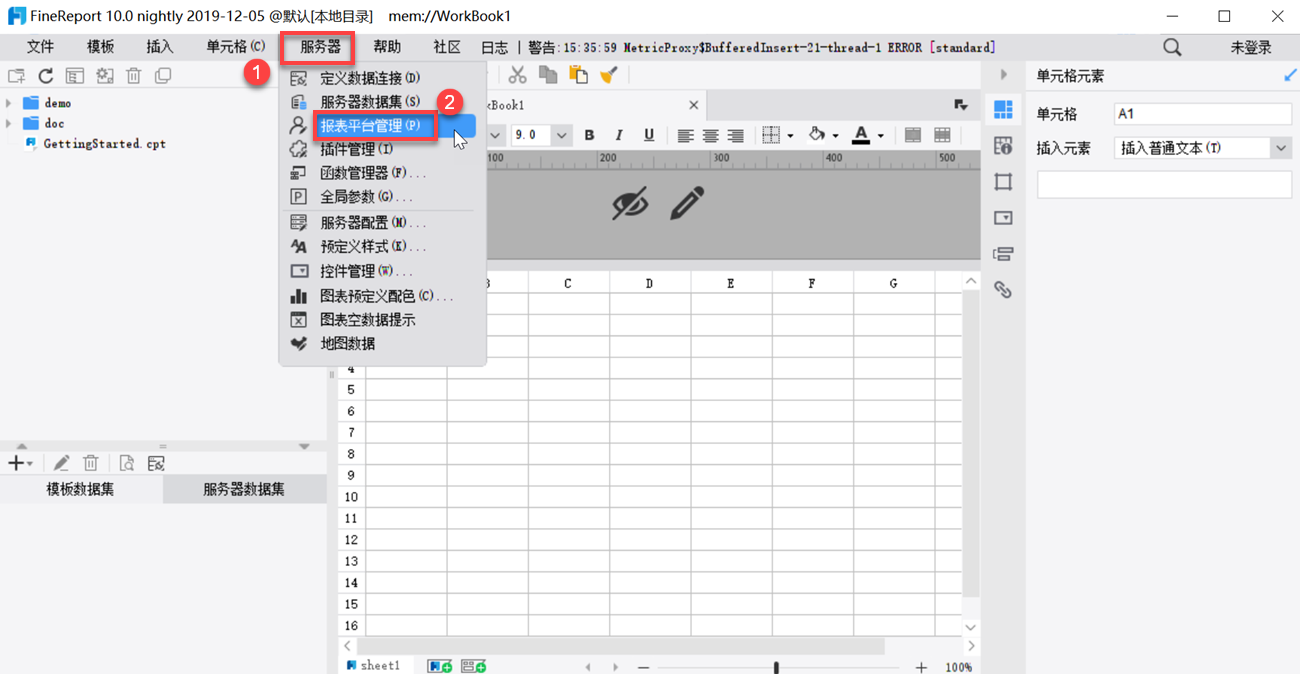1300x674 pixels.
Task: Expand the demo folder
Action: tap(9, 103)
